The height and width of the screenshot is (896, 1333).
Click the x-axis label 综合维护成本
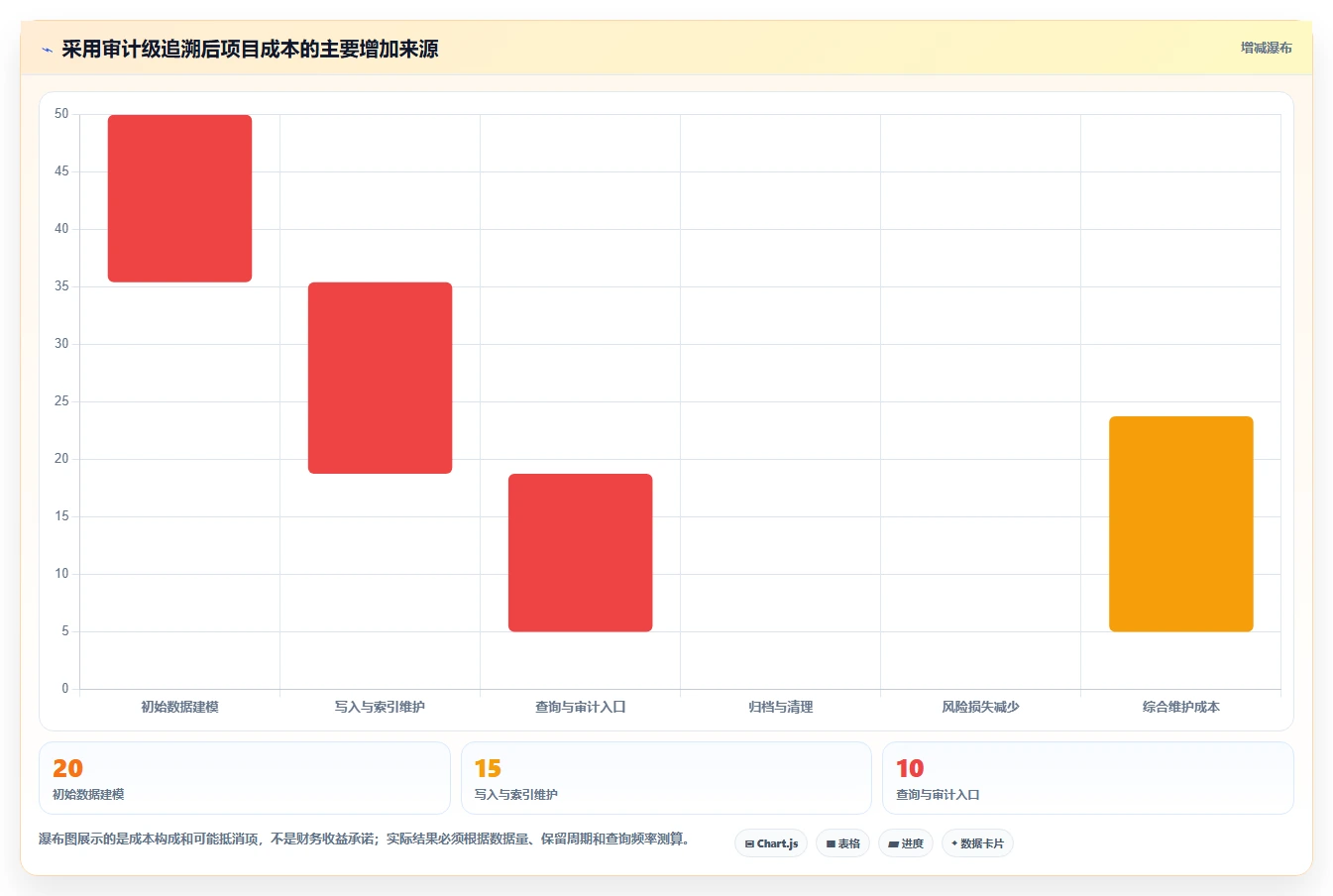1180,707
